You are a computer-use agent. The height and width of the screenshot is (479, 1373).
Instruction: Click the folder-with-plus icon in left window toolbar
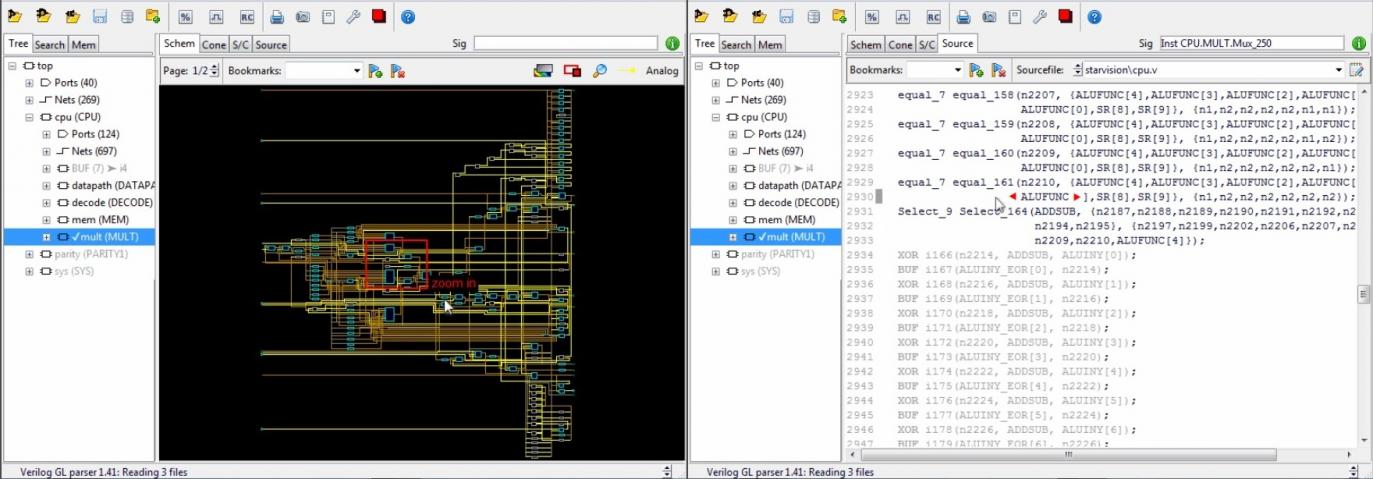coord(153,16)
